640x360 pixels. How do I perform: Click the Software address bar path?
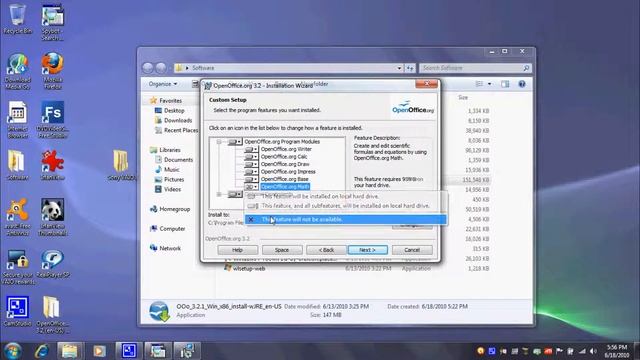pyautogui.click(x=203, y=68)
